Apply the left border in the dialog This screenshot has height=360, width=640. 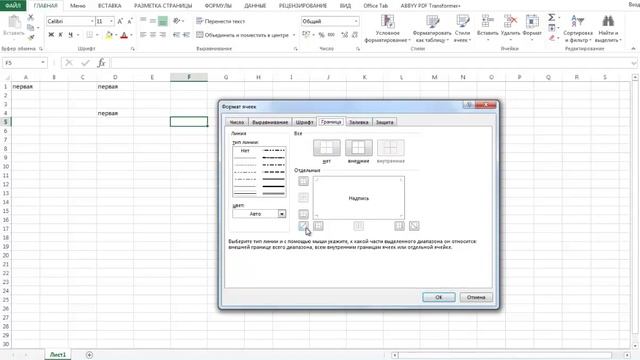(318, 226)
